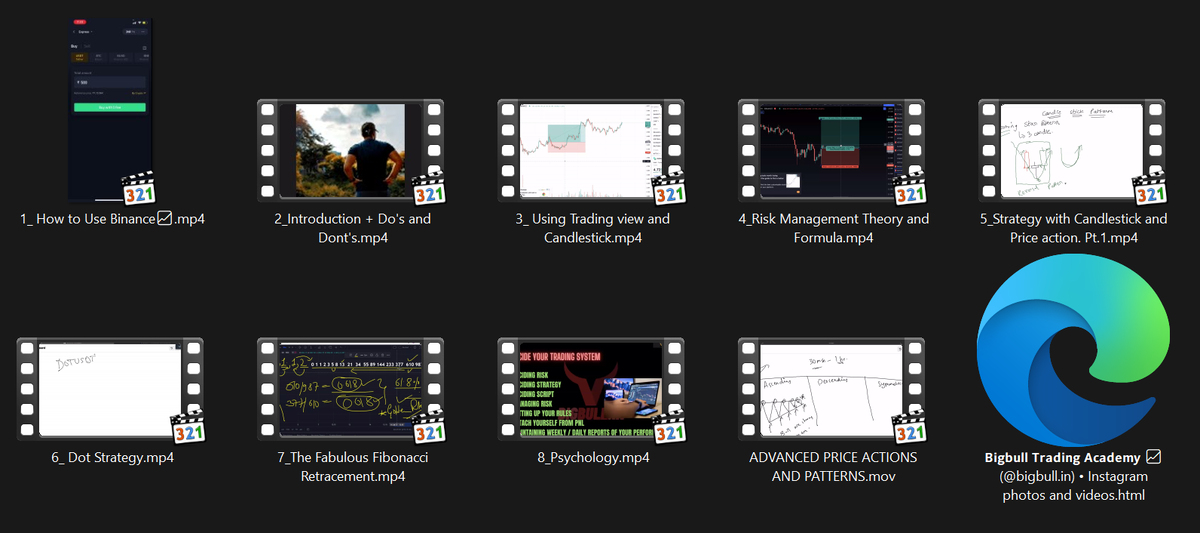Click the label '3_ Using Trading view and Candlestick.mp4'
The image size is (1200, 533).
[593, 228]
